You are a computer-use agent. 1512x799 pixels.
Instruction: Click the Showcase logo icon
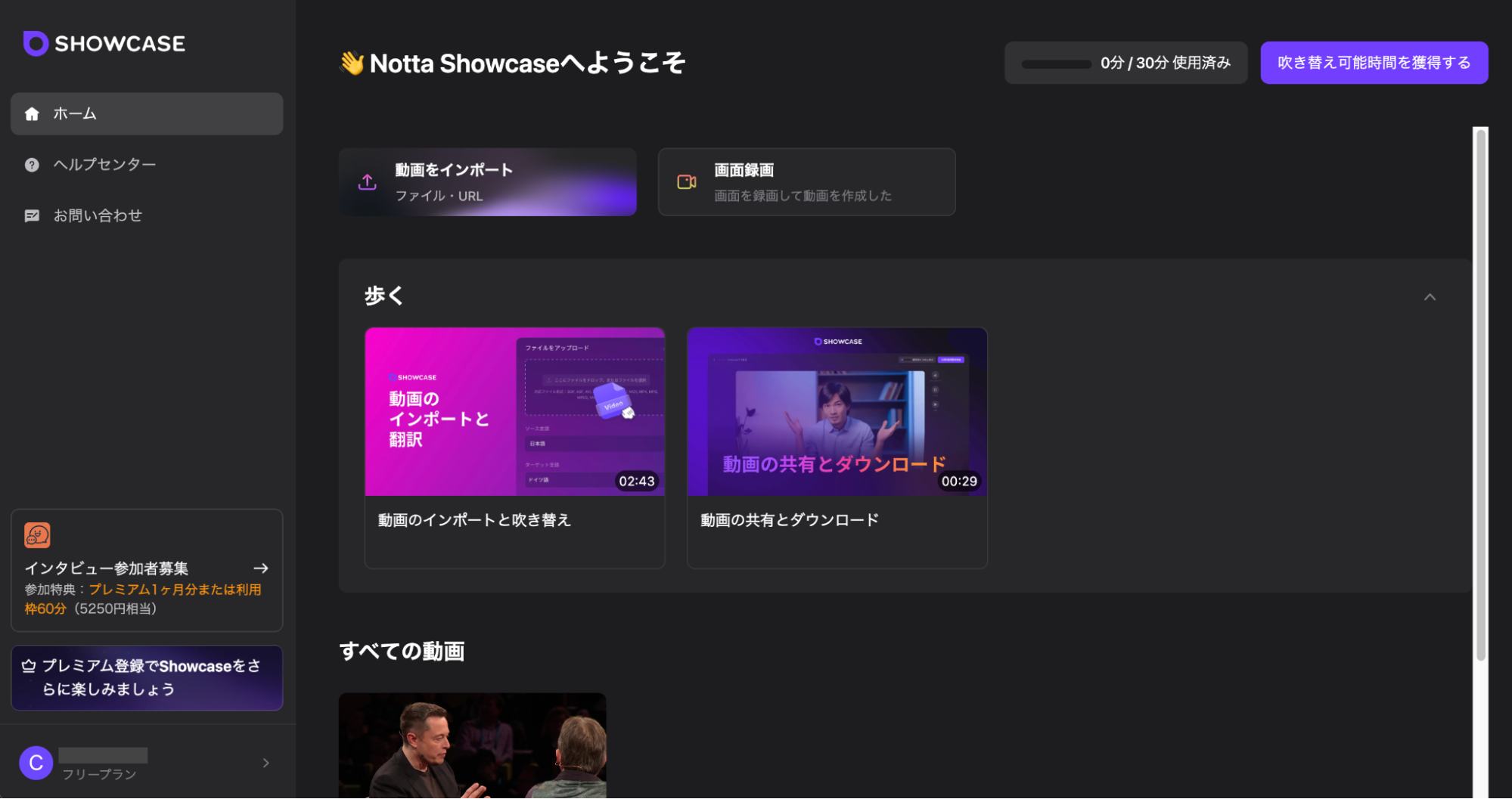[x=36, y=44]
